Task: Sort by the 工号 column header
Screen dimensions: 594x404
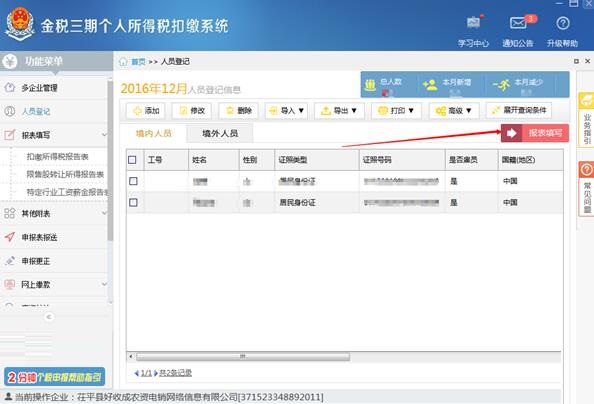Action: tap(166, 160)
